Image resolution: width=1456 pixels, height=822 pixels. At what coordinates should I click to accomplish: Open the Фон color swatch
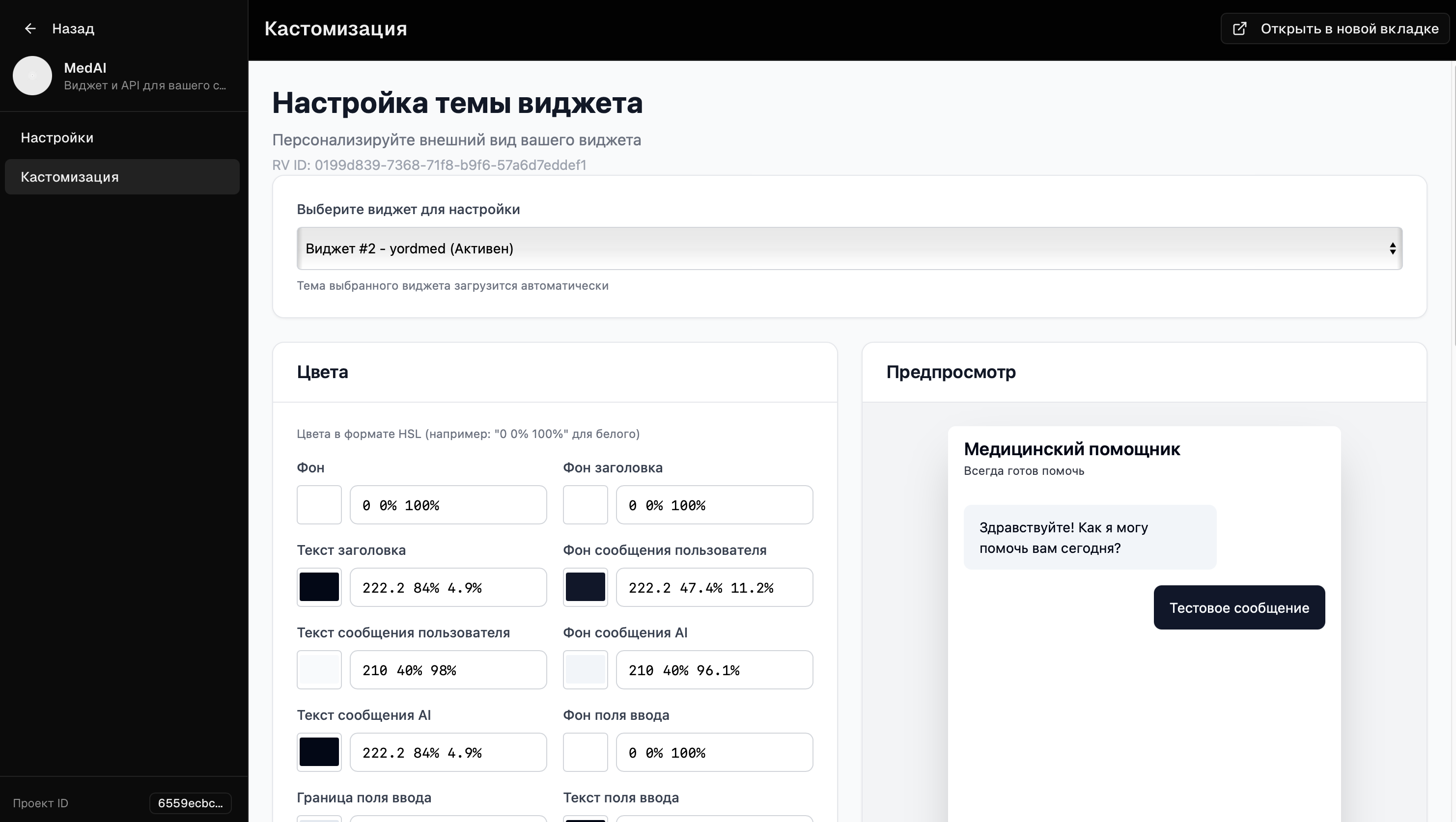319,504
